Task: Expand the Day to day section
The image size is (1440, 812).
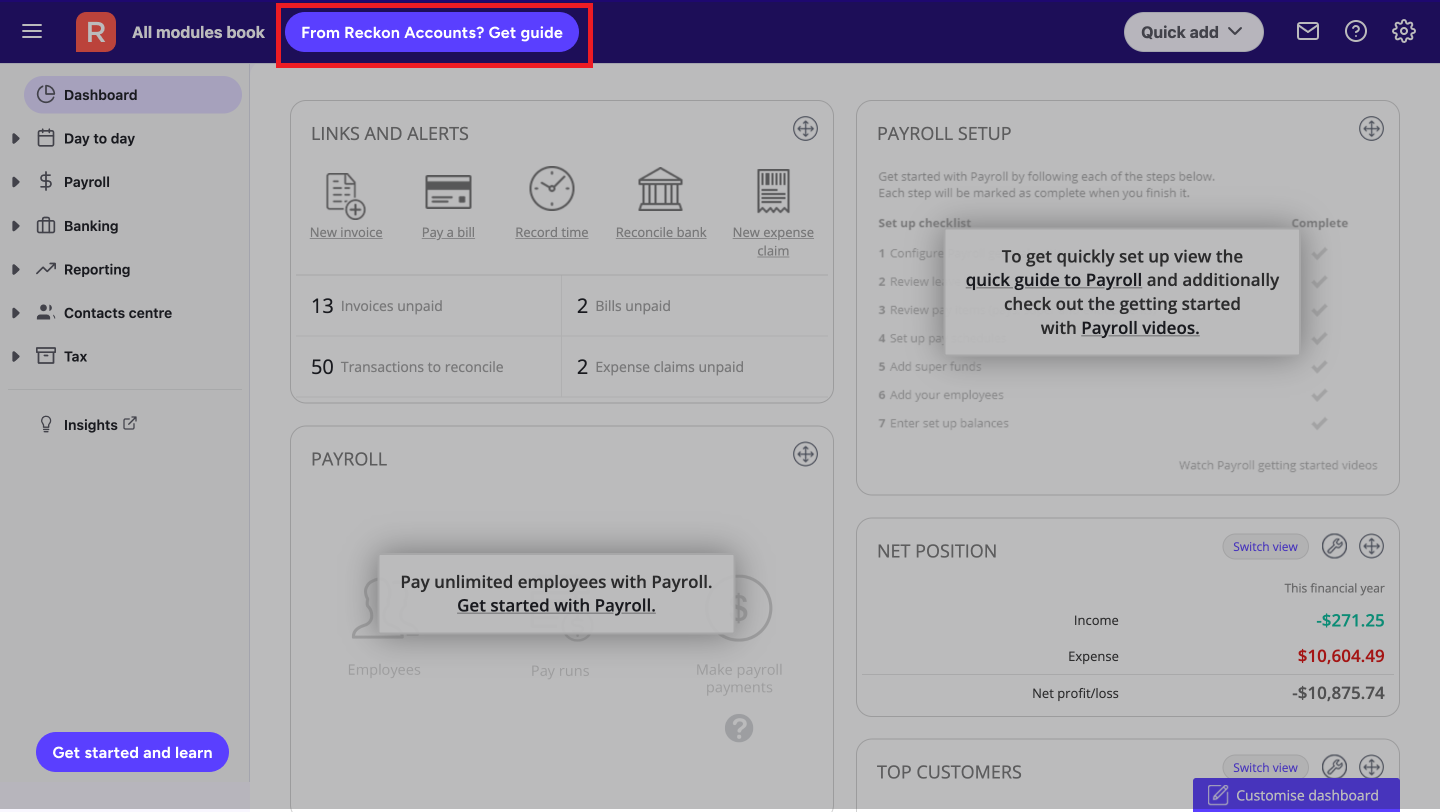Action: coord(16,139)
